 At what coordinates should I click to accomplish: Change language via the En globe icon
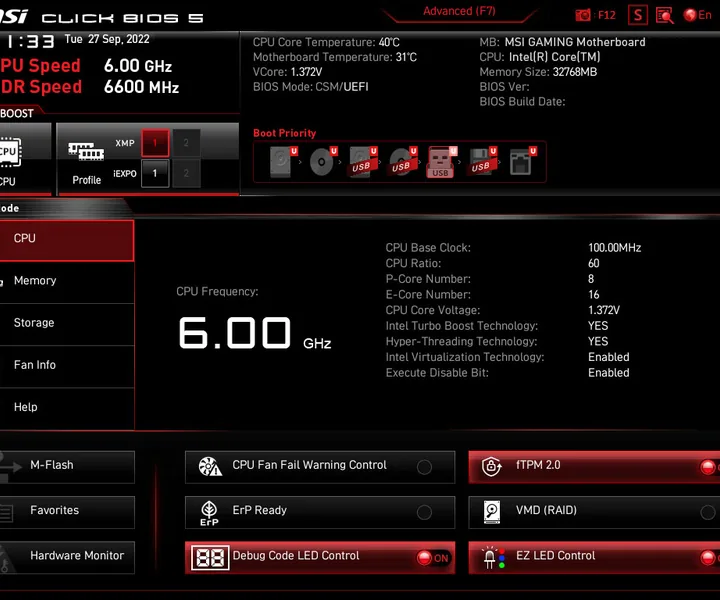(x=697, y=15)
